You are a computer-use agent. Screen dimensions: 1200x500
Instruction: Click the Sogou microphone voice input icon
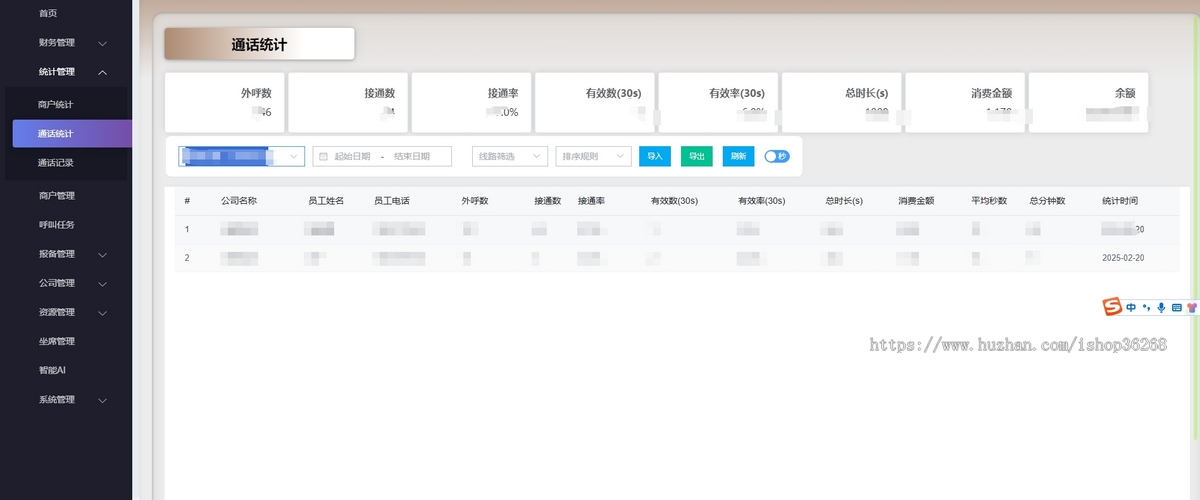point(1161,307)
